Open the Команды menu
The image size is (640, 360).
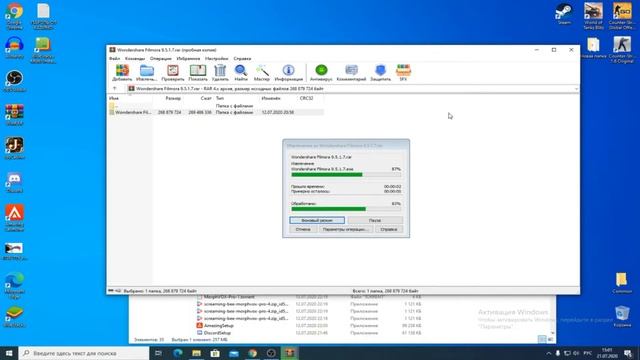135,58
